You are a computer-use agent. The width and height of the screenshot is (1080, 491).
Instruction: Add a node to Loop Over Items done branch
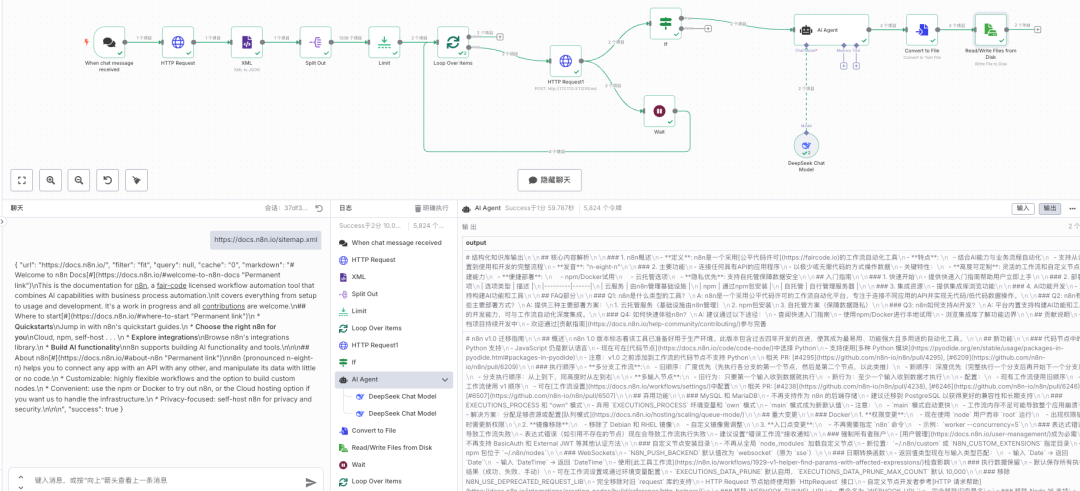pyautogui.click(x=499, y=36)
